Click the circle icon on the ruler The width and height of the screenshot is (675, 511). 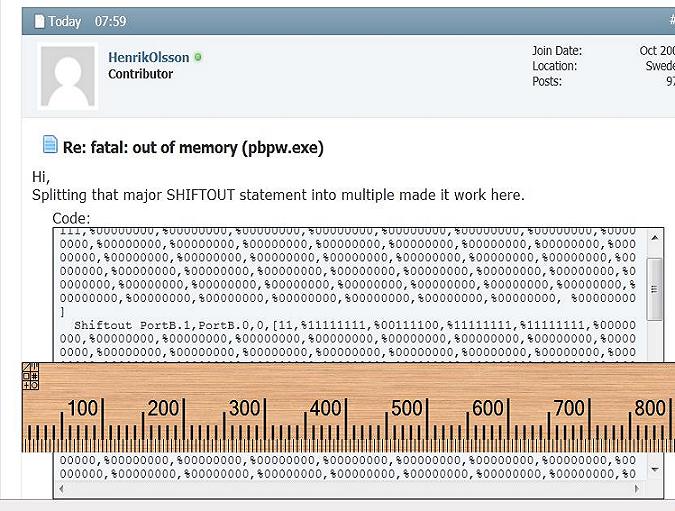tap(34, 385)
